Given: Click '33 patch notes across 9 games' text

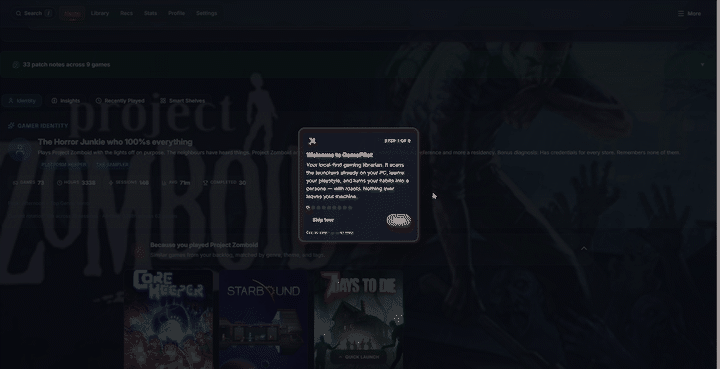Looking at the screenshot, I should tap(66, 65).
